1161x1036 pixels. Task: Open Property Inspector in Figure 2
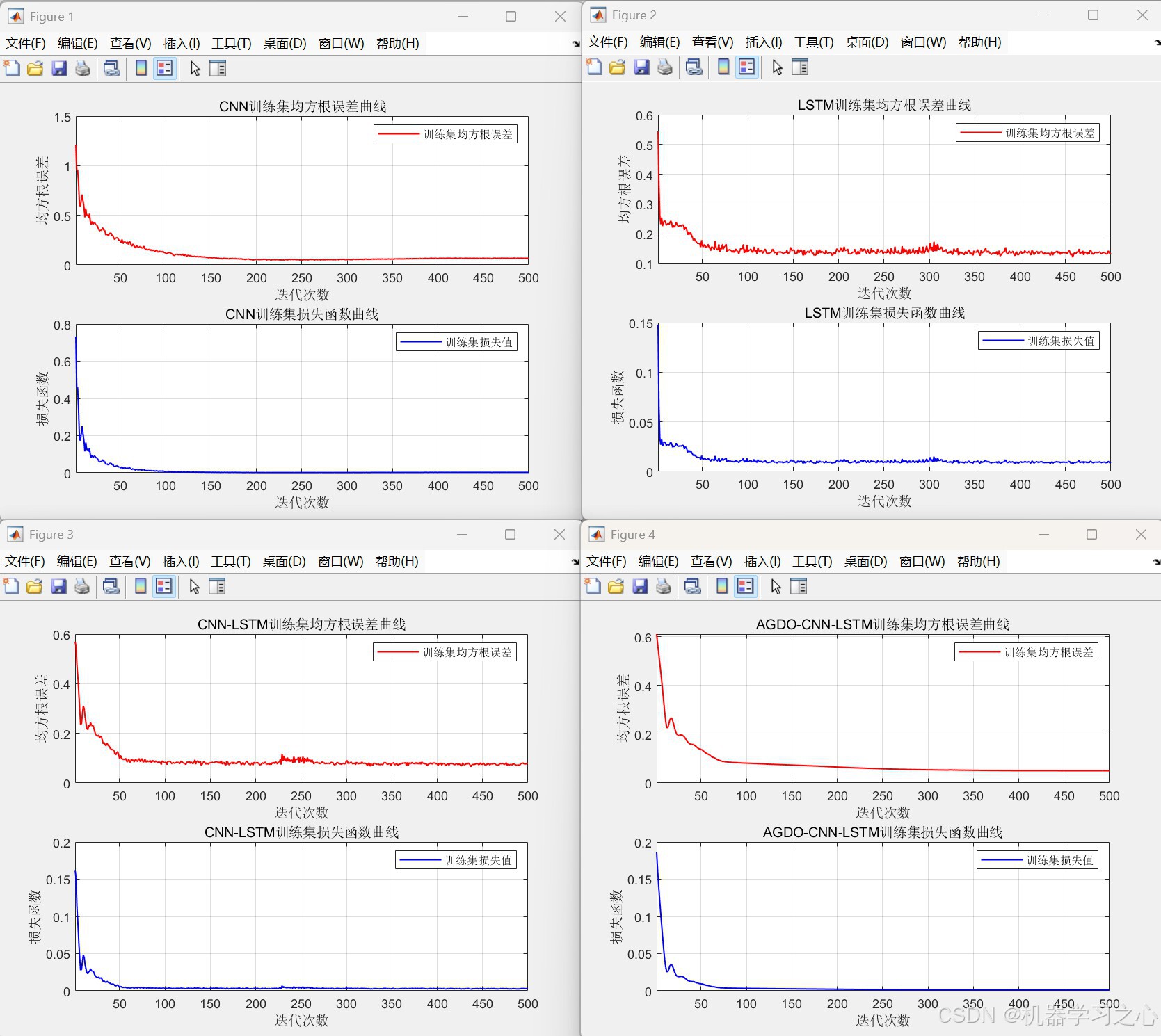pos(800,67)
